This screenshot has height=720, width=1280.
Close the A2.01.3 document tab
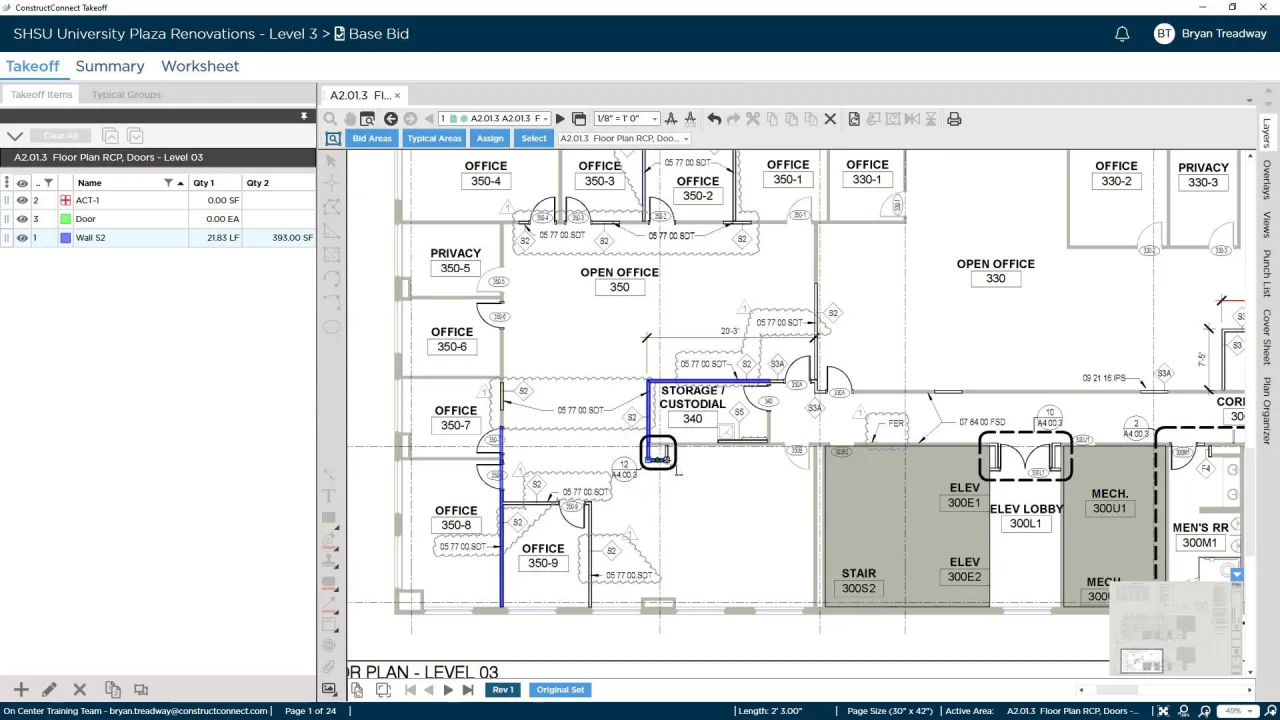[x=397, y=96]
